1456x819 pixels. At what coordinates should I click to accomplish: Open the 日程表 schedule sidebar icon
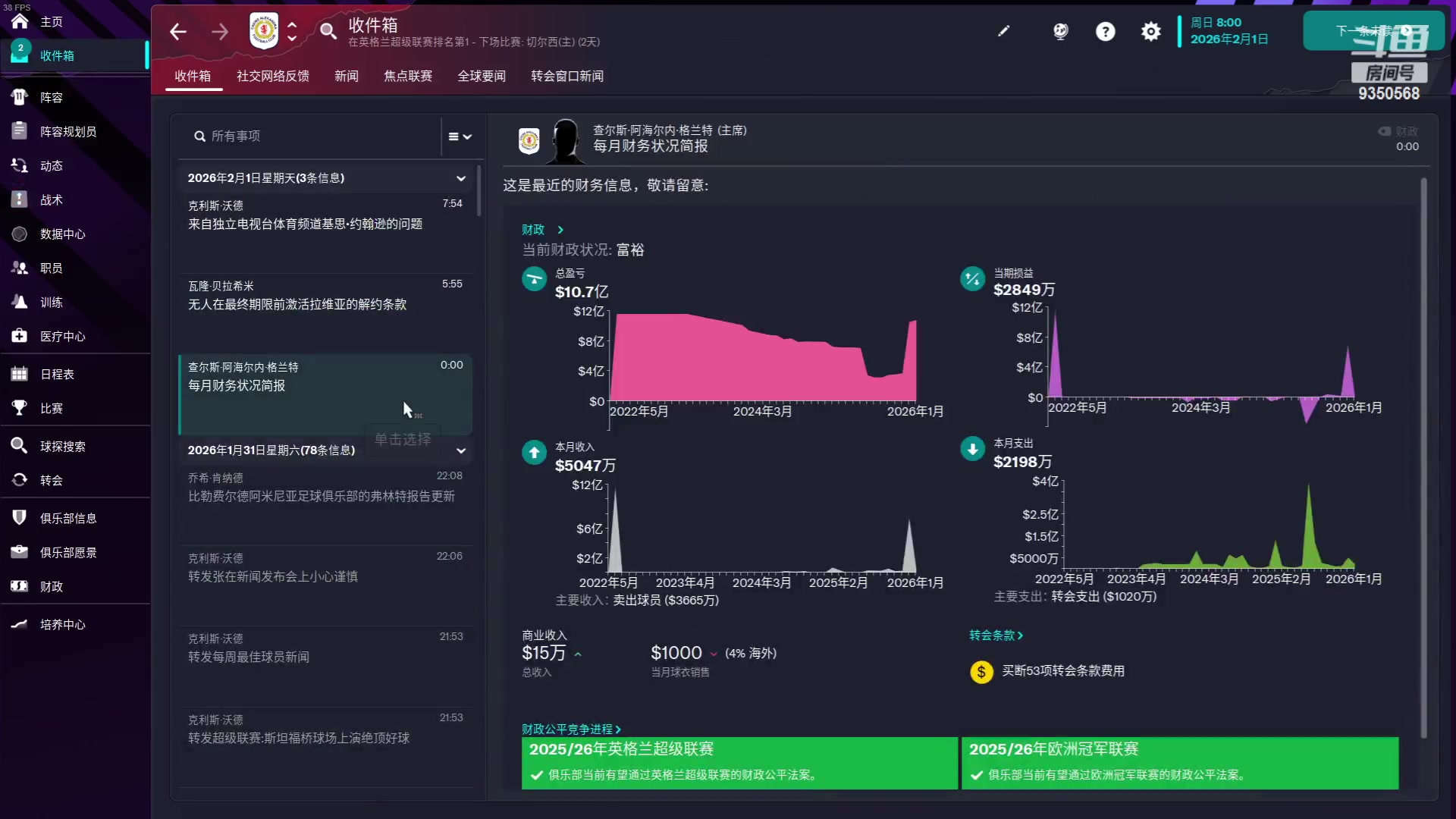20,374
